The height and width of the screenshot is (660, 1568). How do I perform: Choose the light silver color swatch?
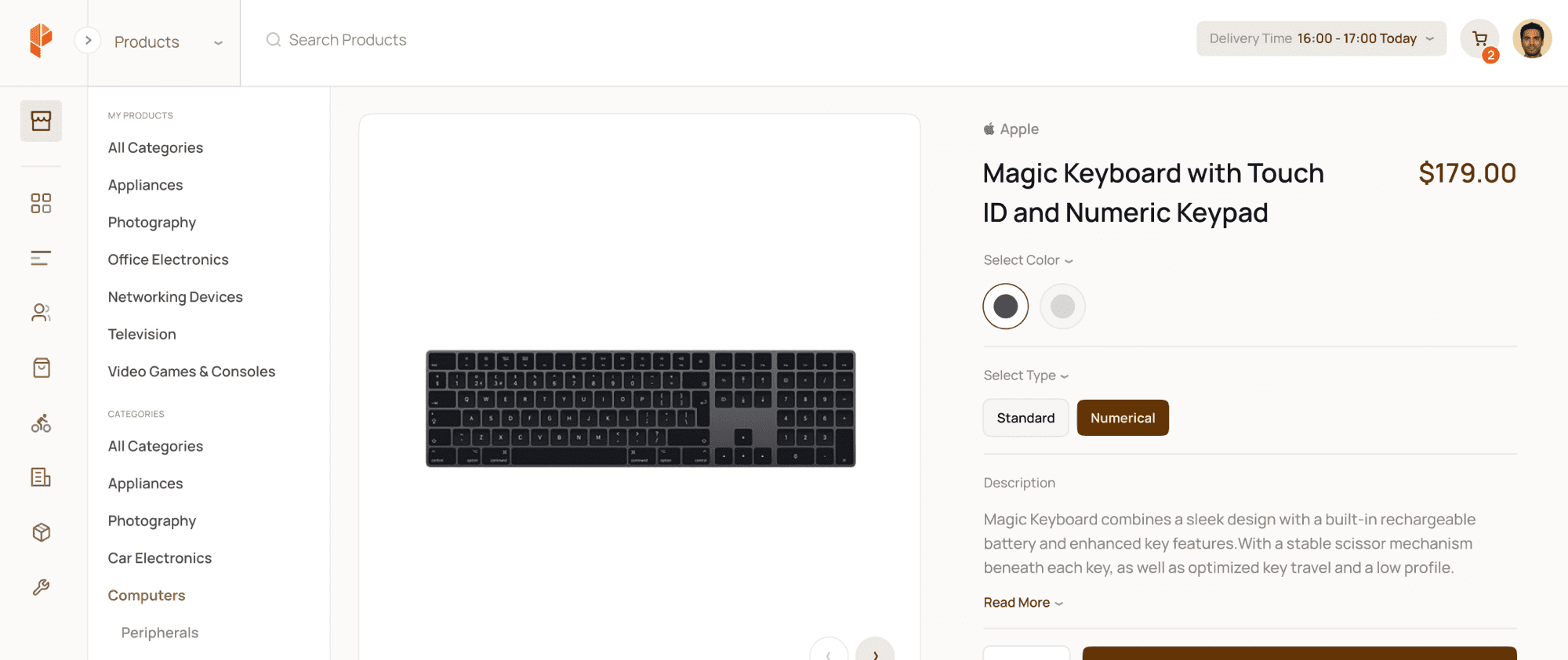1062,306
